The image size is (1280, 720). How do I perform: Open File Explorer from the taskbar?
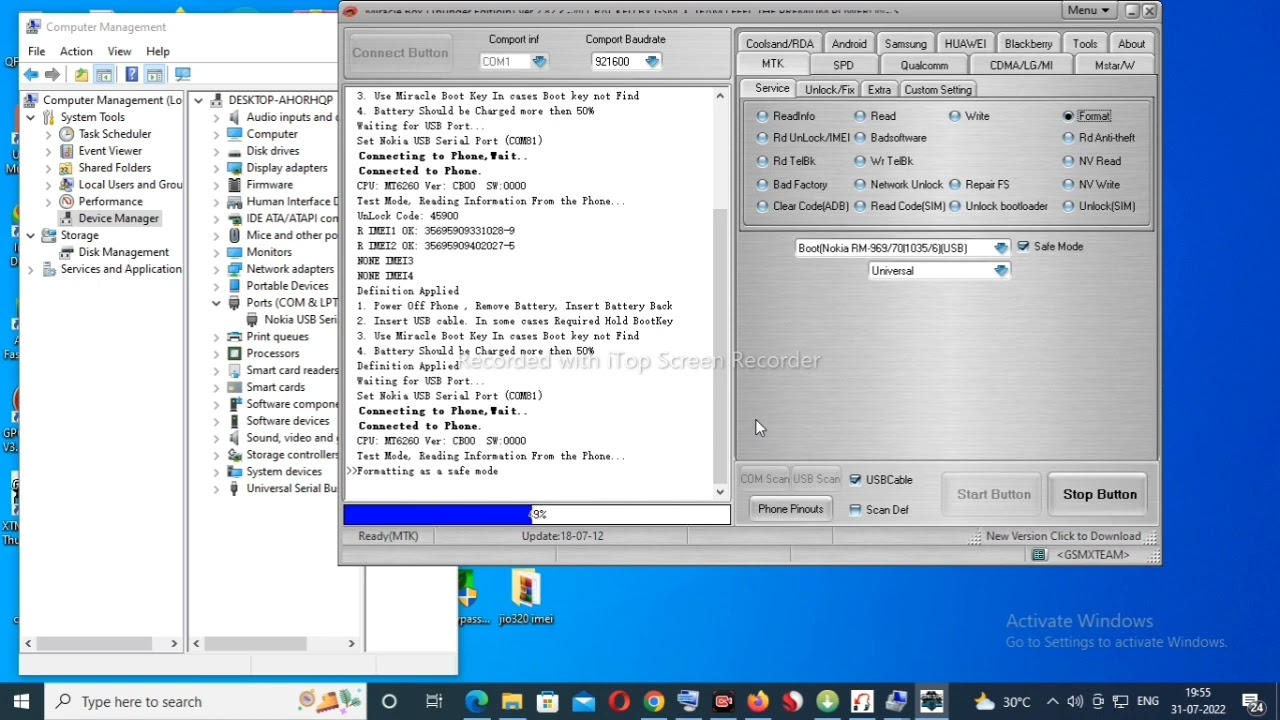point(512,701)
